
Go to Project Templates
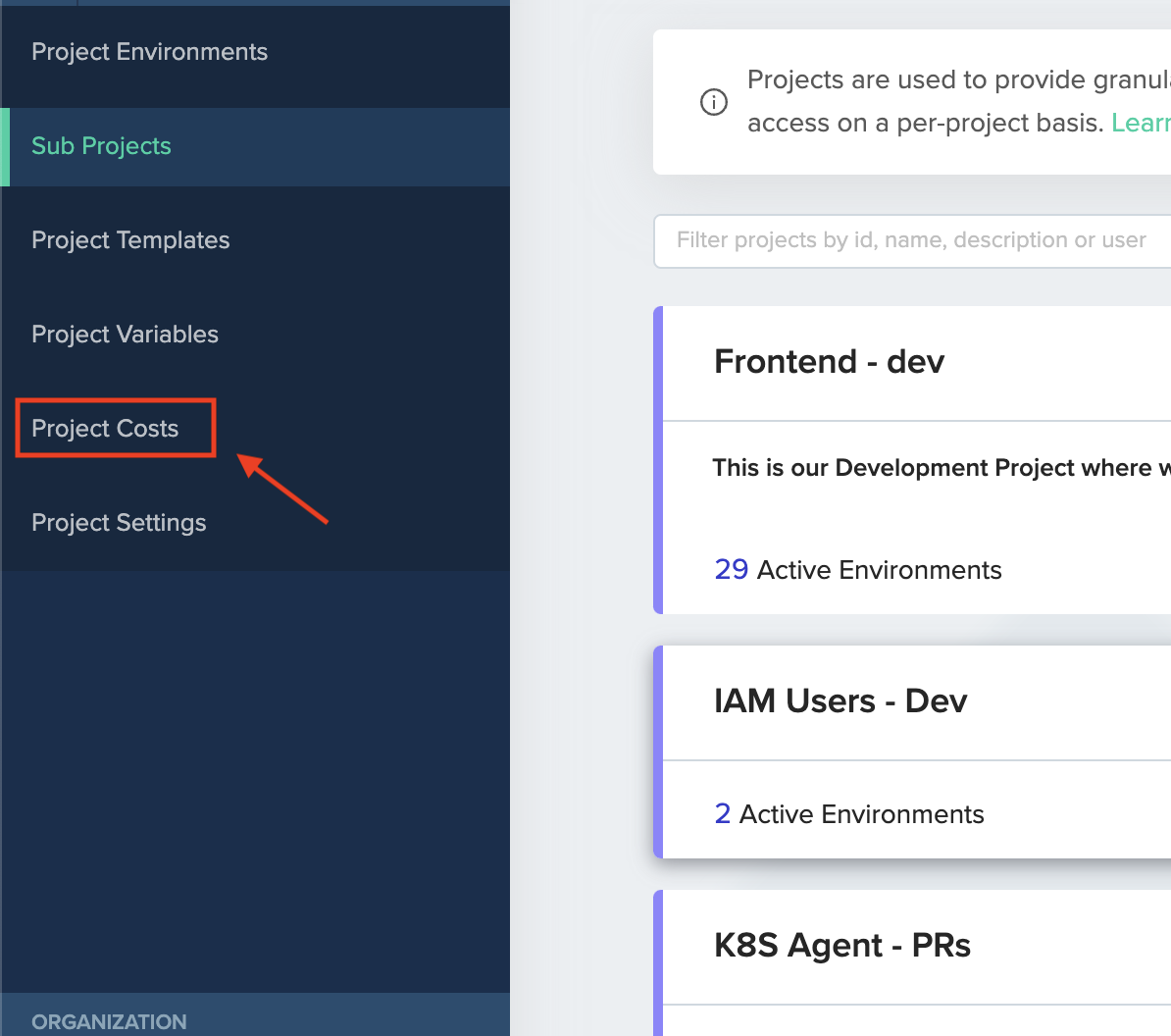[x=130, y=240]
